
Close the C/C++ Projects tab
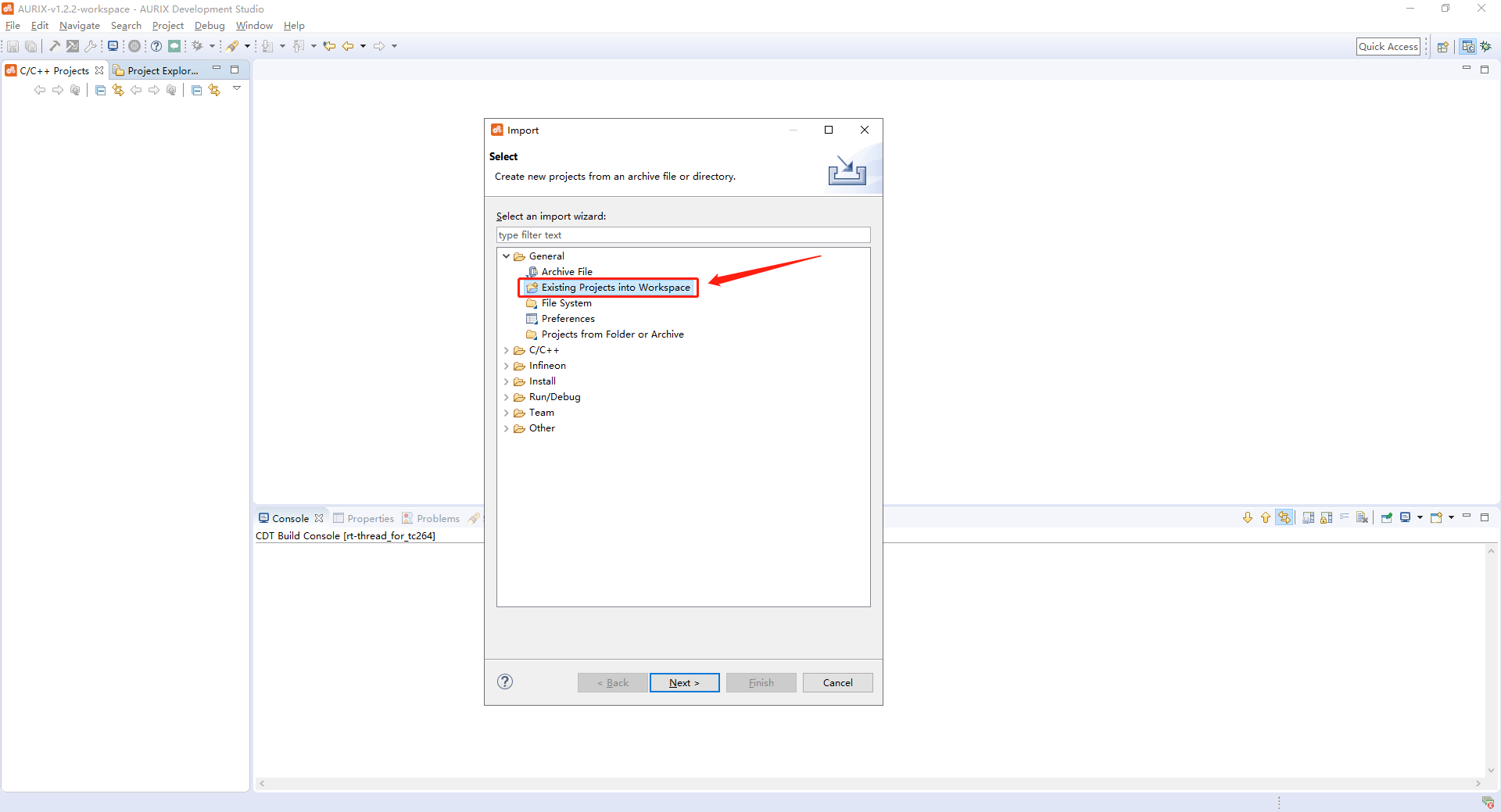point(99,70)
